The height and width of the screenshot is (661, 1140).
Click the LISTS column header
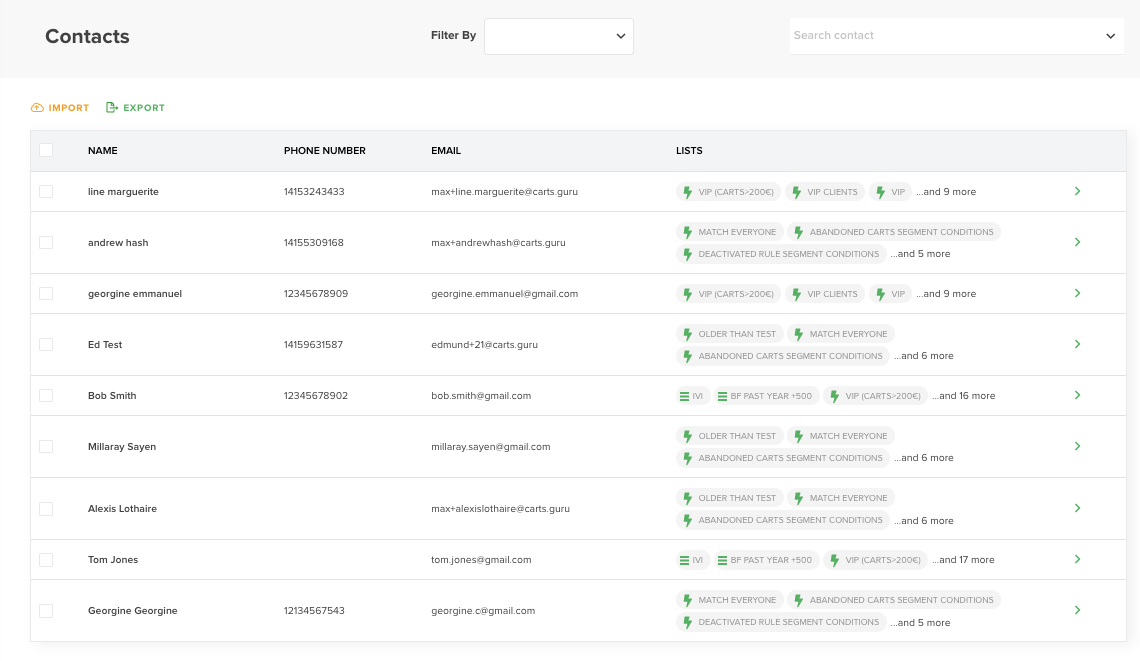point(689,151)
